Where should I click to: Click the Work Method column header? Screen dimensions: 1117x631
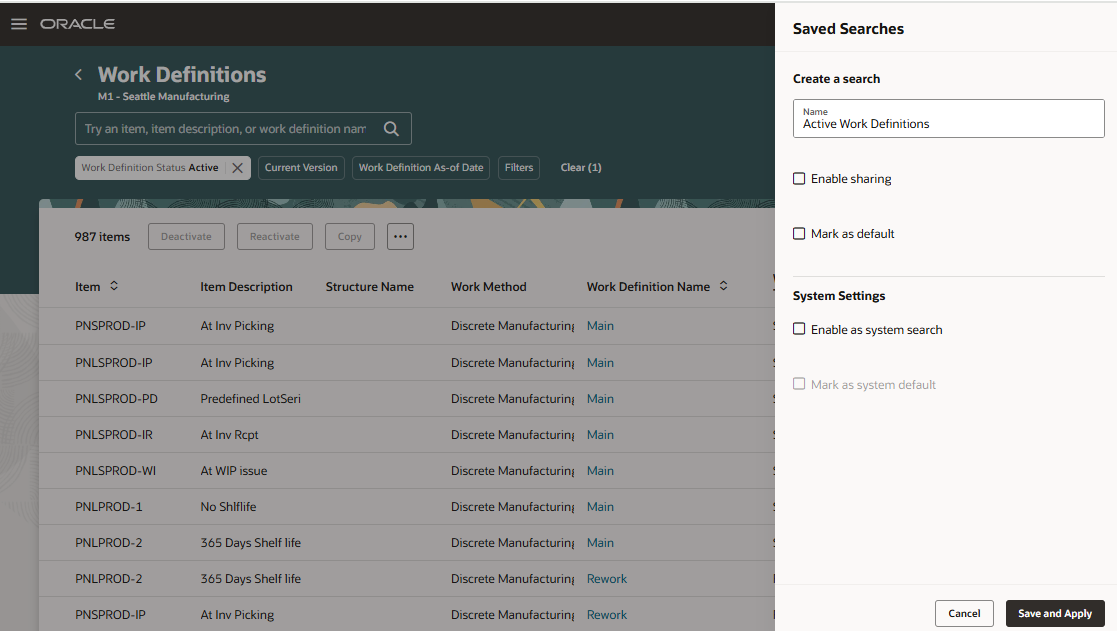(x=489, y=286)
